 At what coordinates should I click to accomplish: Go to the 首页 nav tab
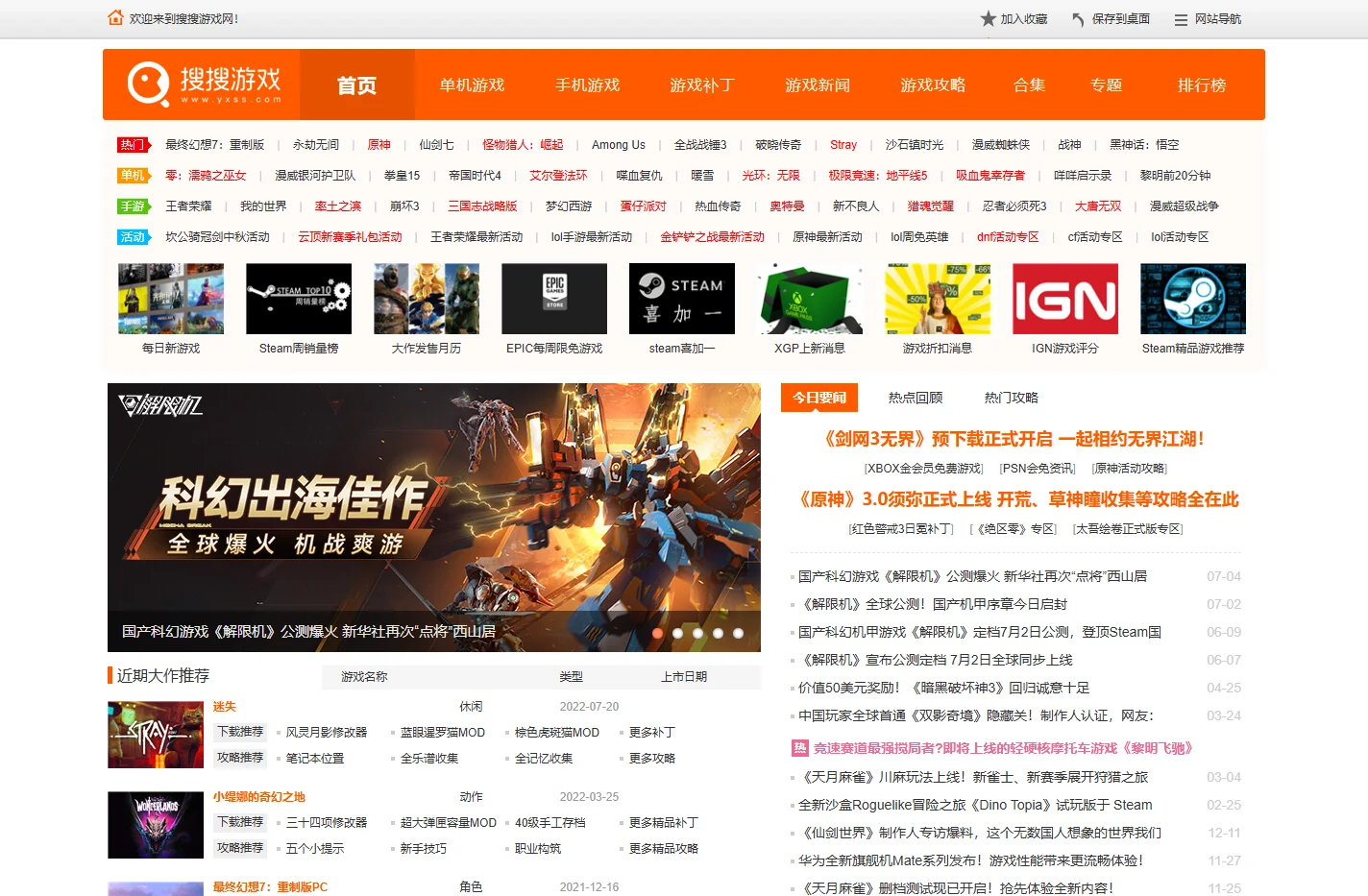356,85
